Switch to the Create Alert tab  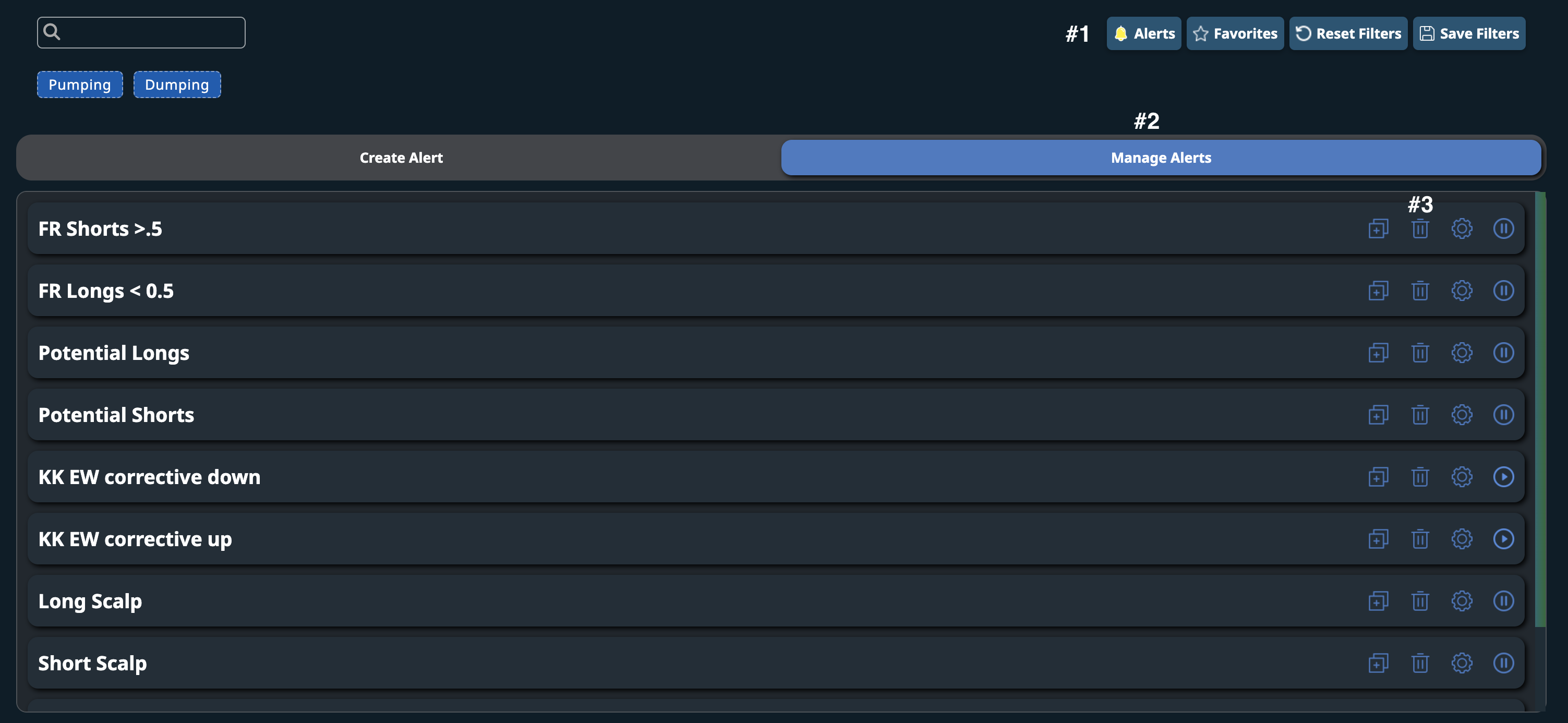click(x=401, y=158)
